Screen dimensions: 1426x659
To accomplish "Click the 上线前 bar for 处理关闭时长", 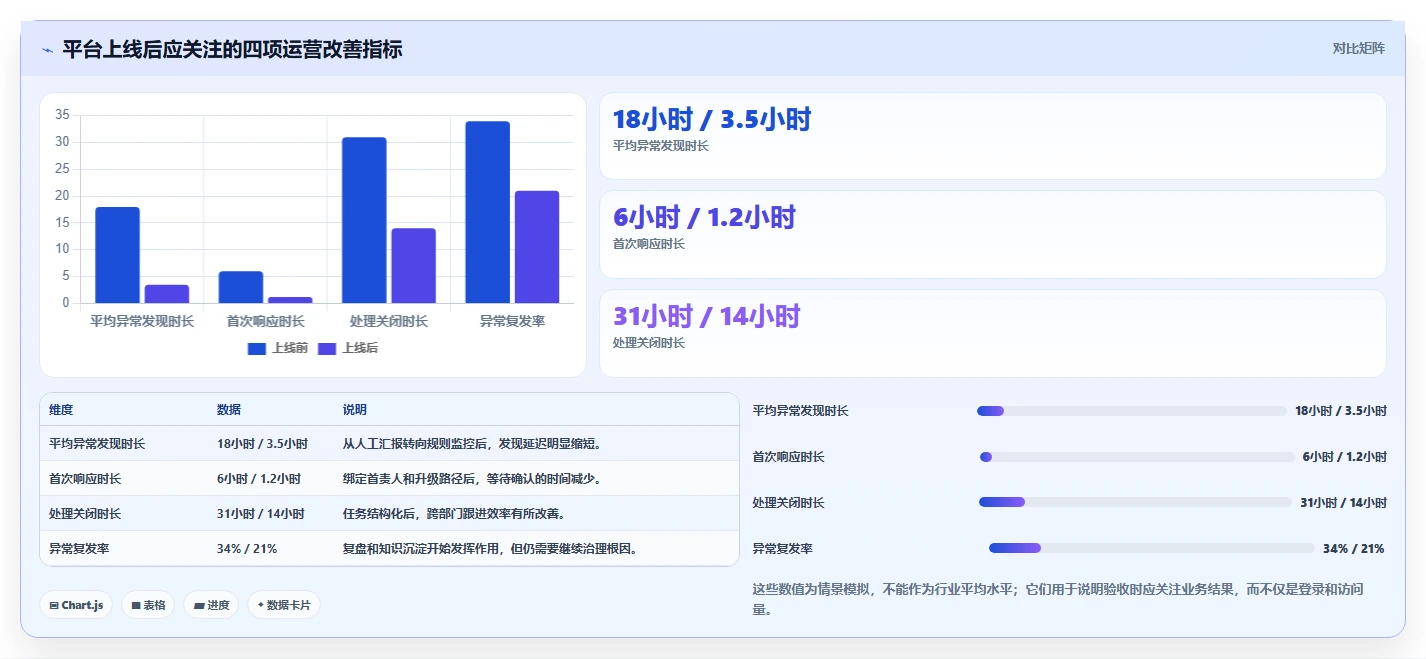I will 364,220.
